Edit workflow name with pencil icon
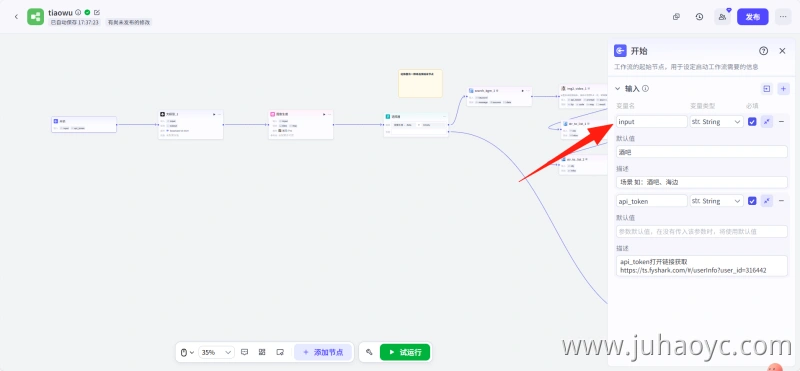The height and width of the screenshot is (371, 800). coord(97,12)
